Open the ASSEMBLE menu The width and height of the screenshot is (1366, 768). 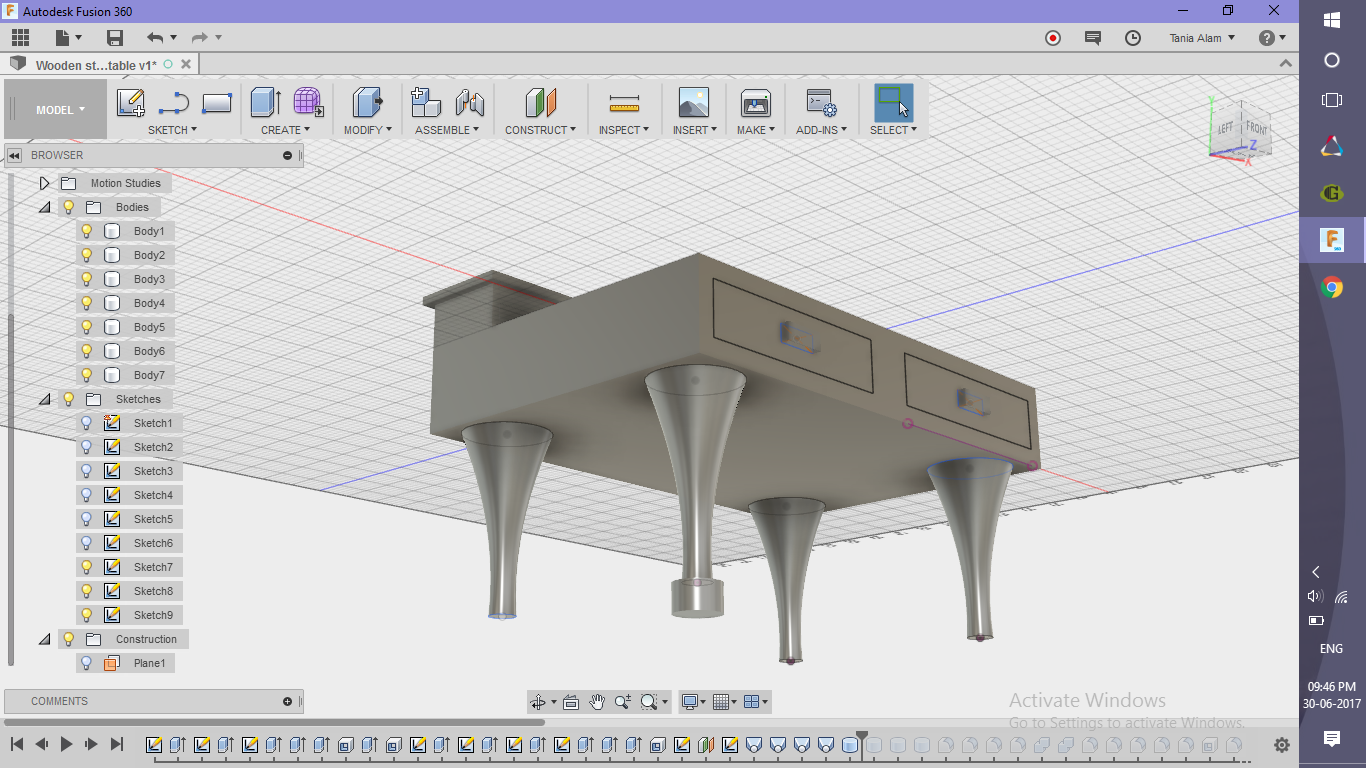tap(447, 130)
